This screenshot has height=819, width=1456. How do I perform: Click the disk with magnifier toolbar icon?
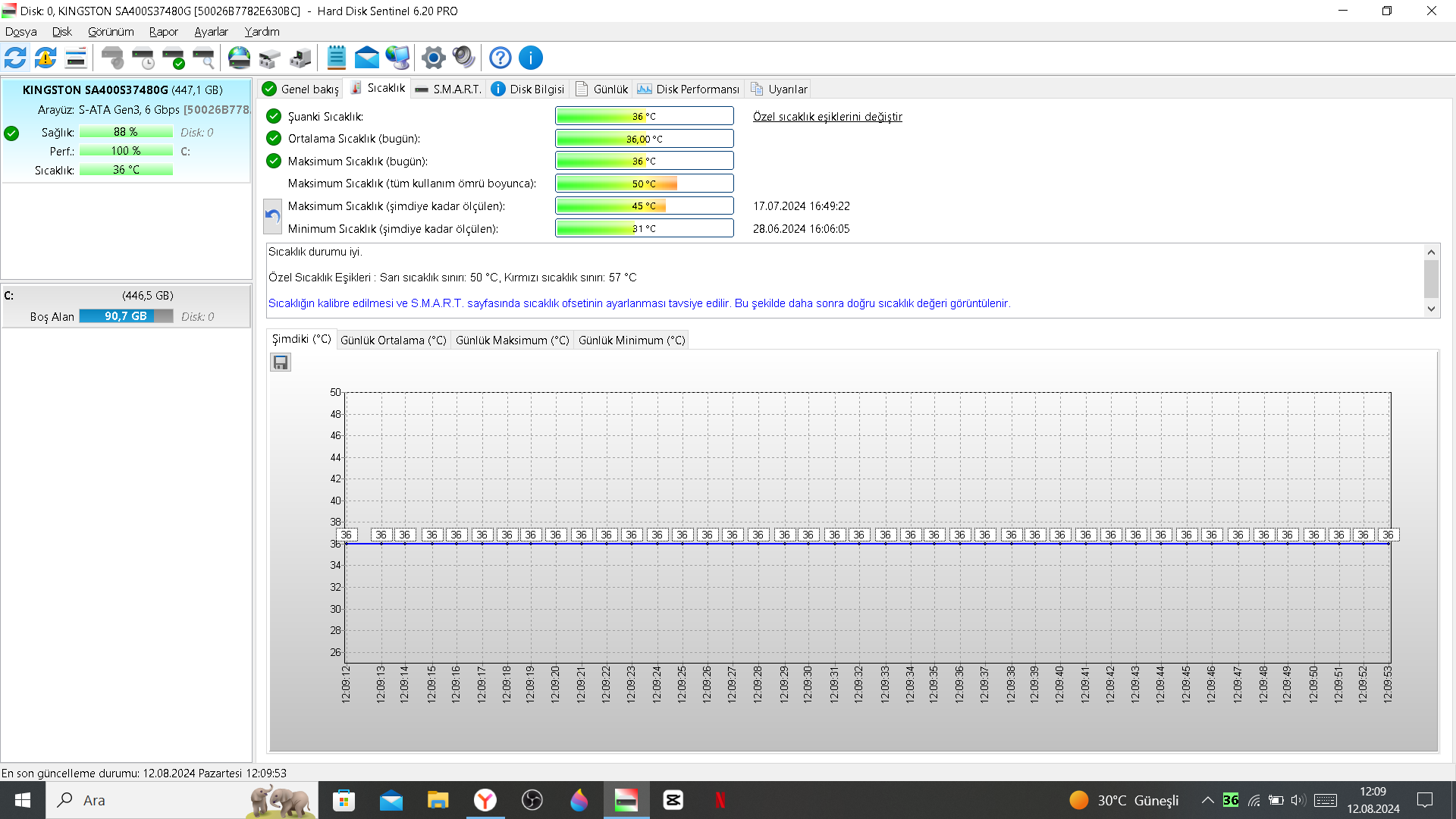pyautogui.click(x=203, y=58)
